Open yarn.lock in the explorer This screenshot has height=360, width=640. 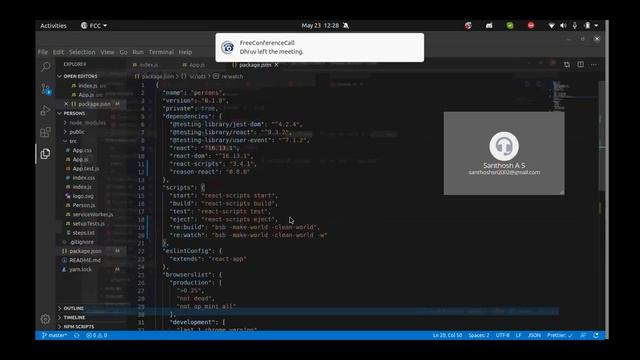coord(80,269)
